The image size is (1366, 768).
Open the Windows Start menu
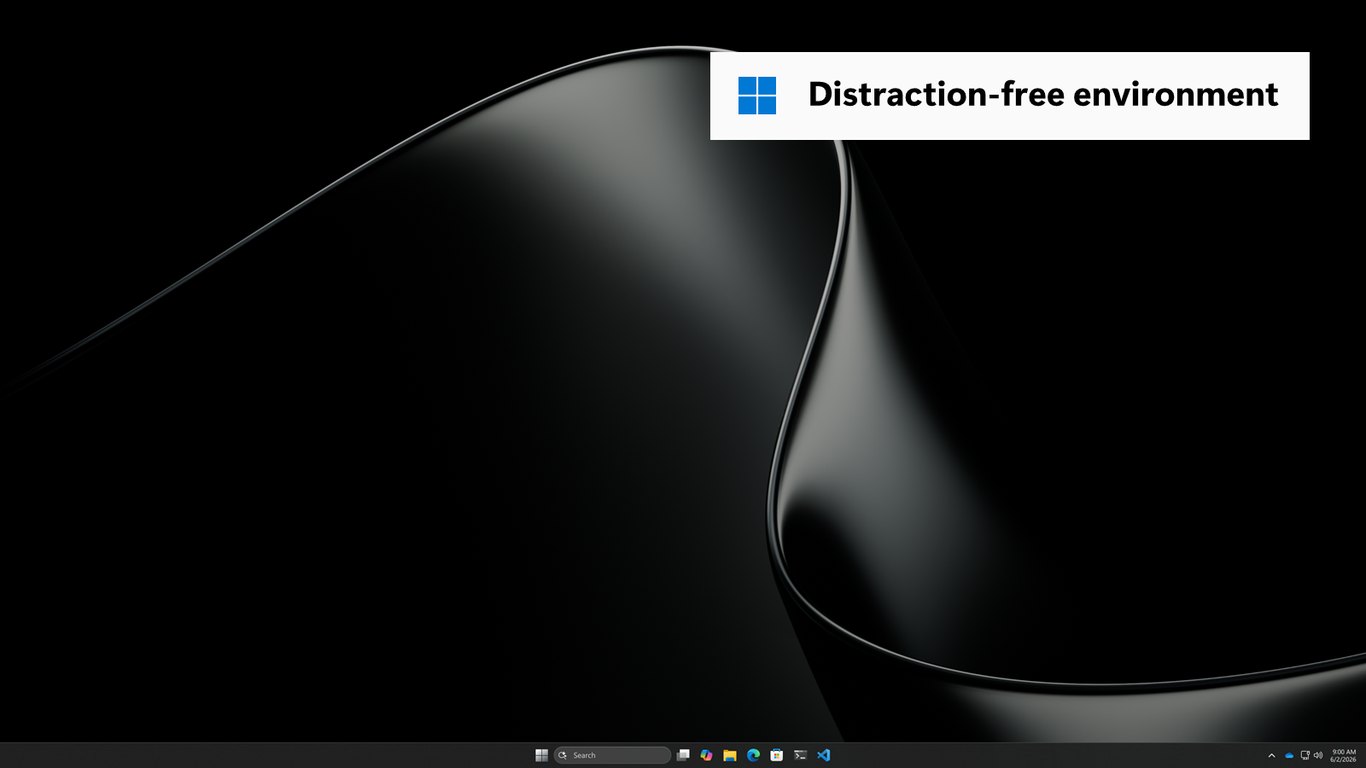(541, 755)
